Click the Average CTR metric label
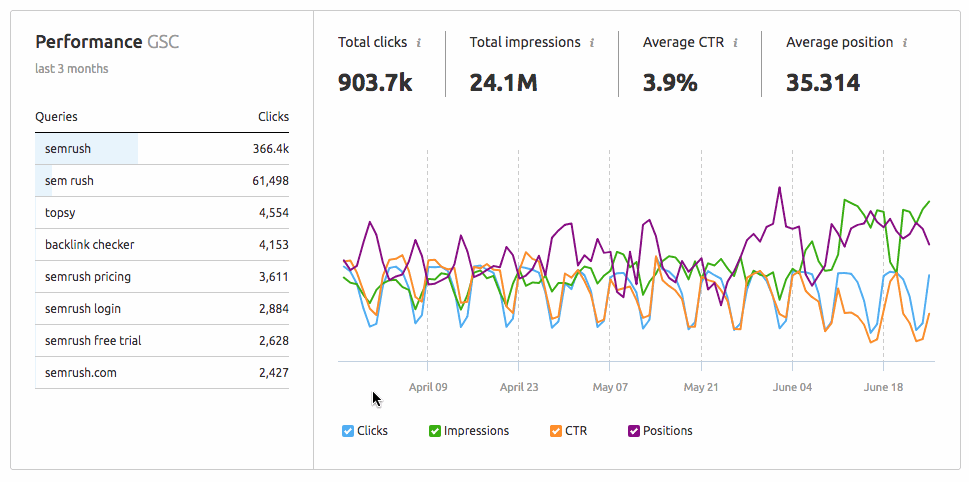The width and height of the screenshot is (969, 482). (683, 42)
